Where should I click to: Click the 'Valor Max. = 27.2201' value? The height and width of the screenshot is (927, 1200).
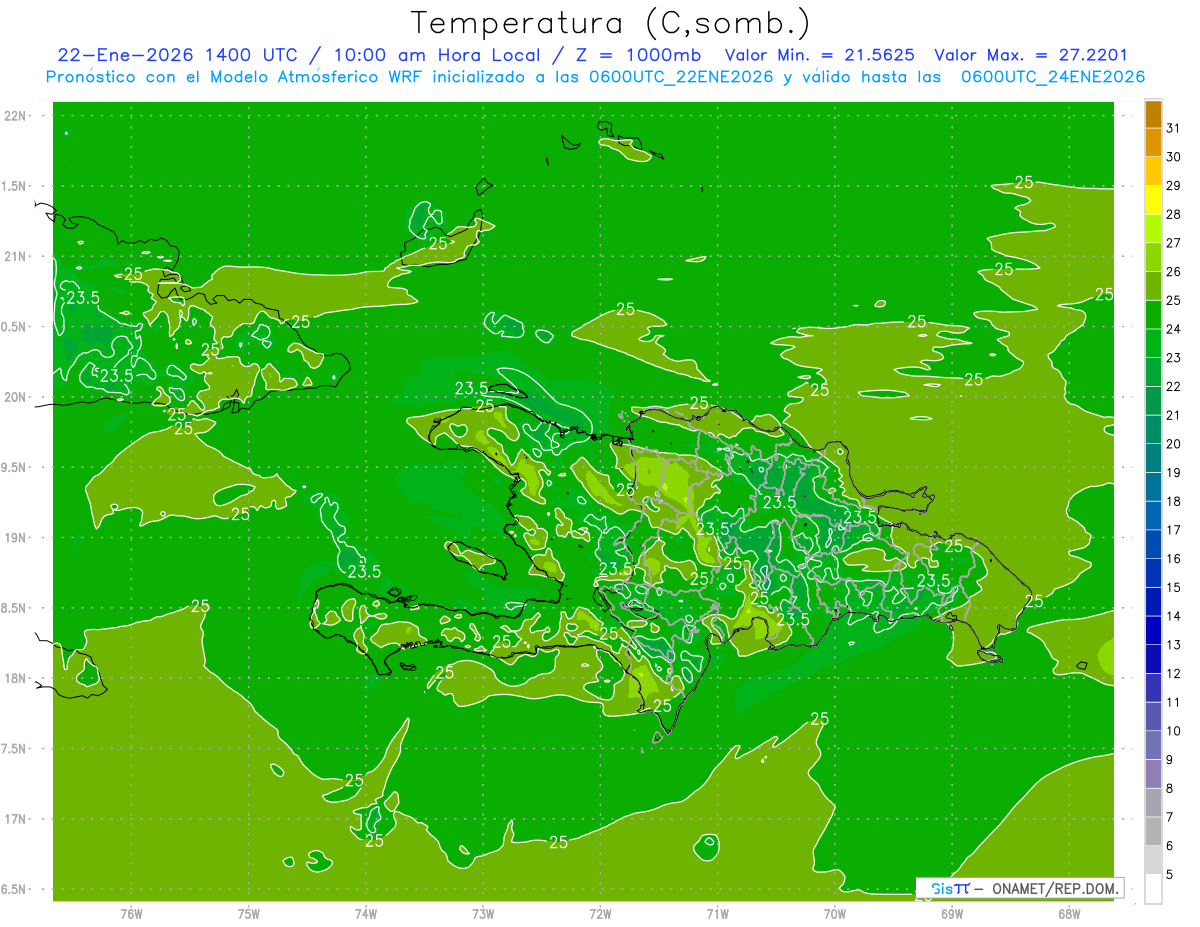coord(1031,55)
